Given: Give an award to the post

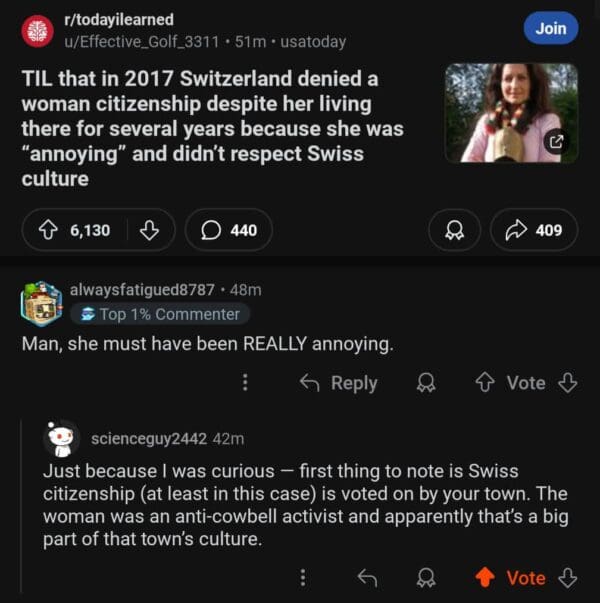Looking at the screenshot, I should point(452,230).
